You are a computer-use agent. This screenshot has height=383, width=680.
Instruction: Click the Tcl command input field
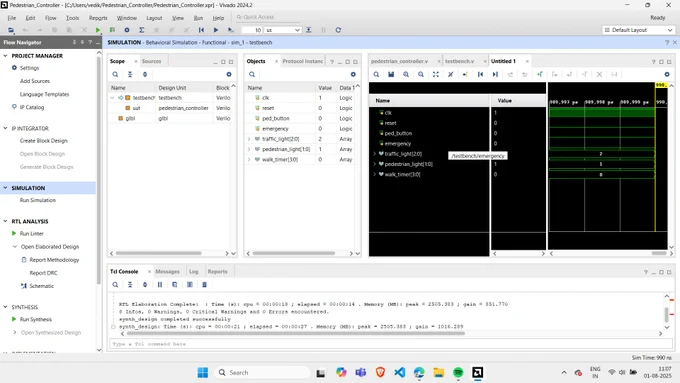pos(390,344)
